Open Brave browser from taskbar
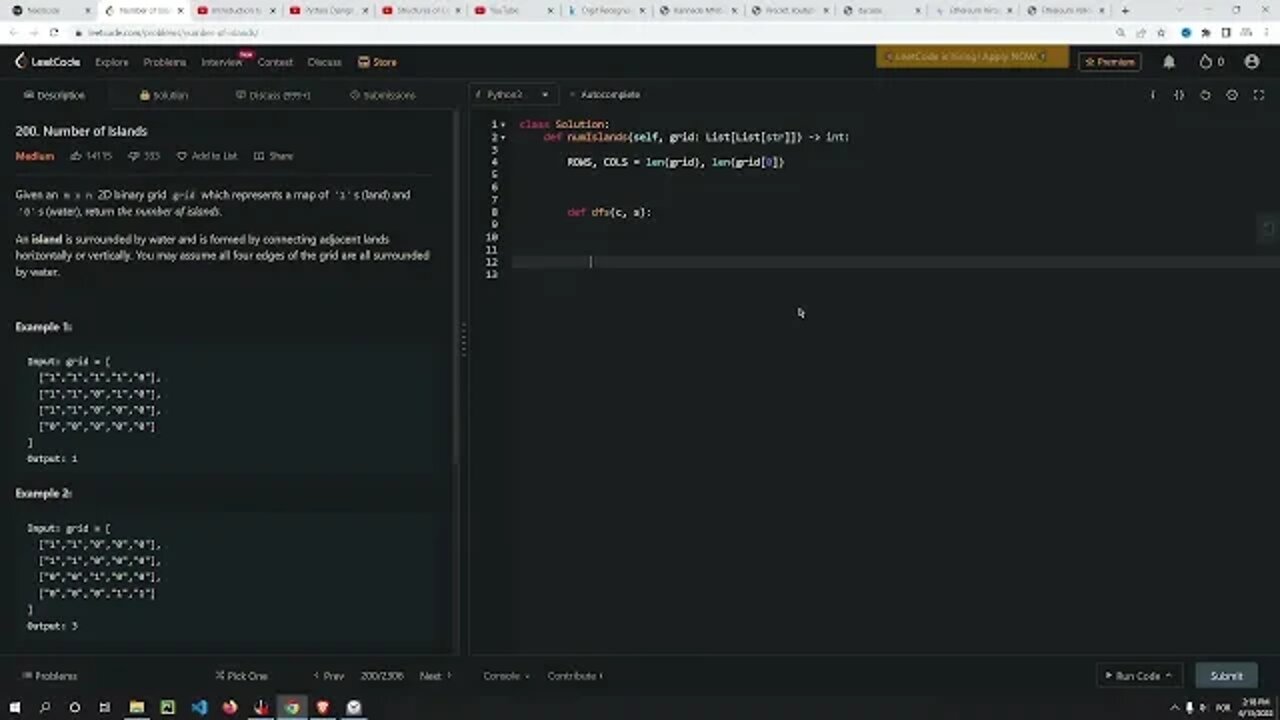Viewport: 1280px width, 720px height. (x=323, y=707)
